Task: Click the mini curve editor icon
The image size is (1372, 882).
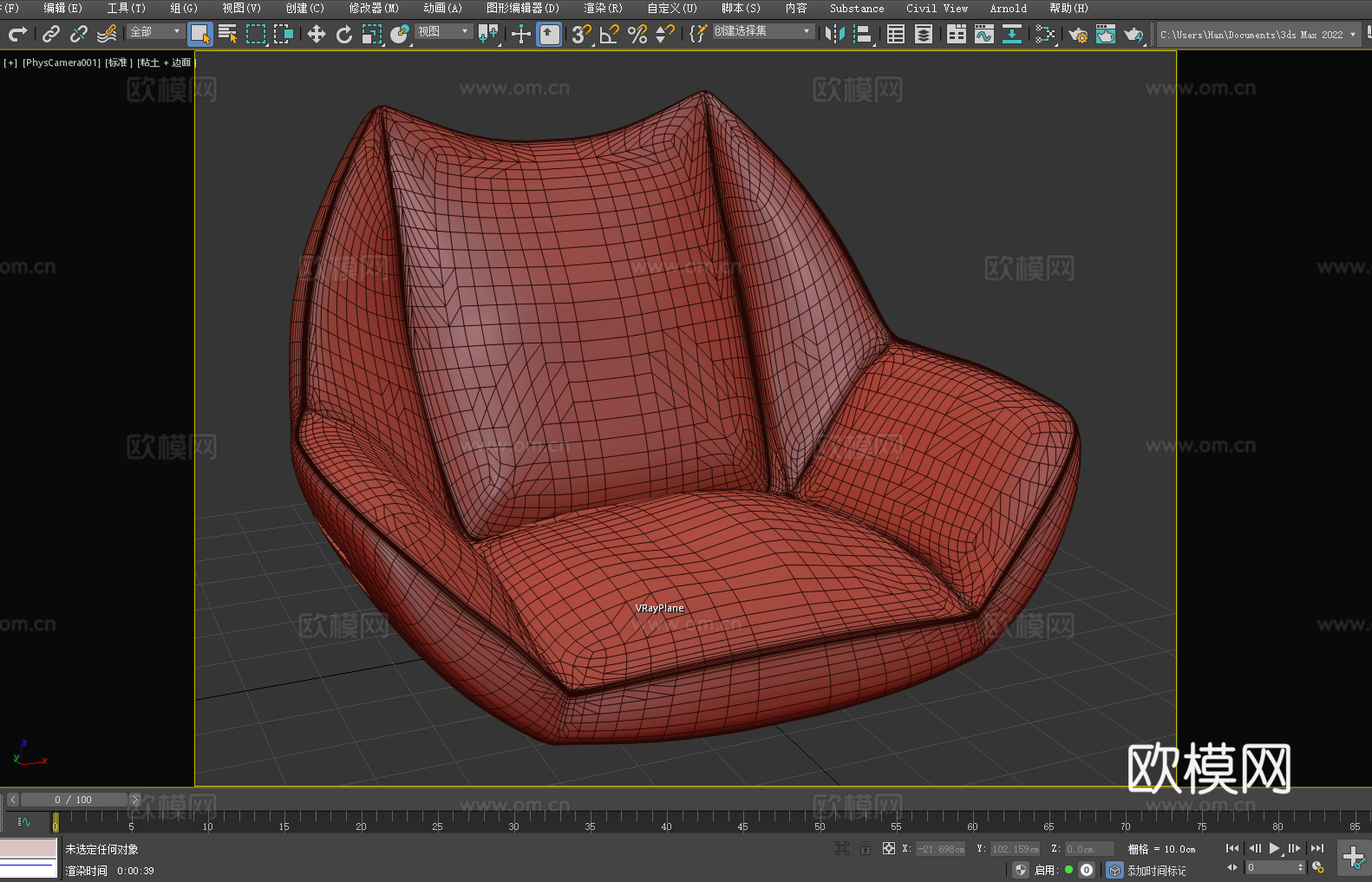Action: (24, 821)
